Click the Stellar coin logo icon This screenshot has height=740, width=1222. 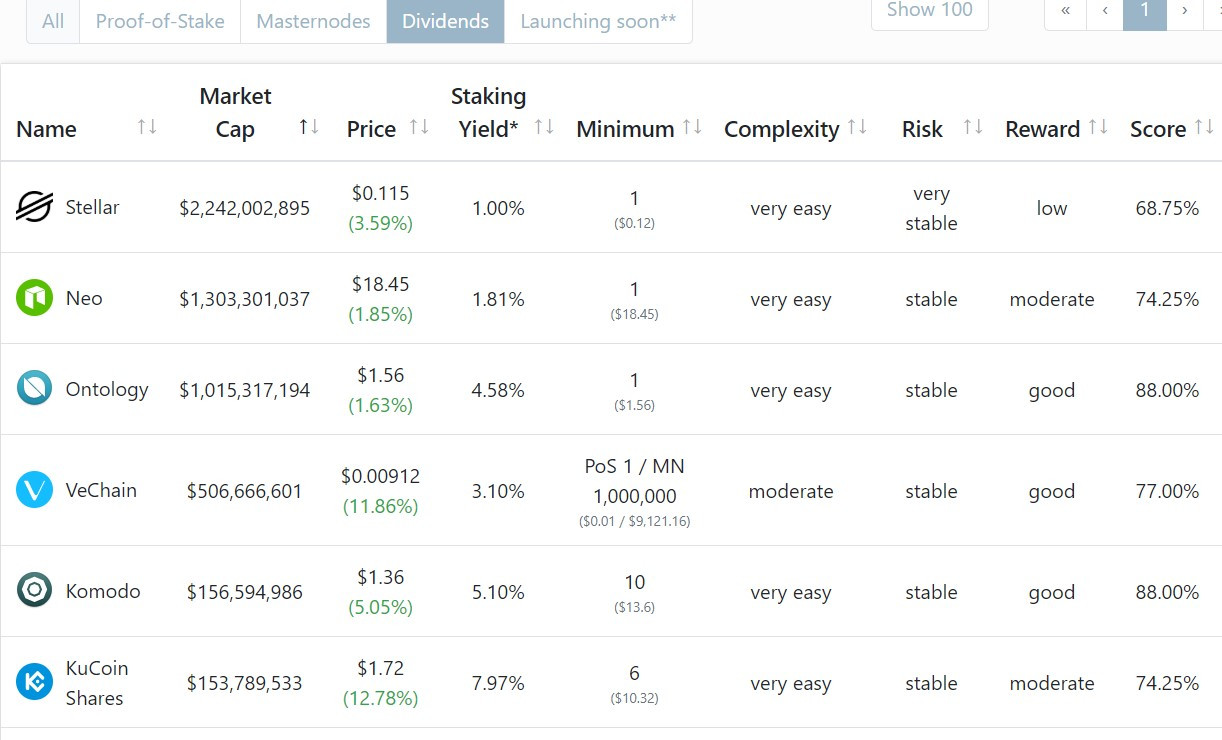point(34,207)
